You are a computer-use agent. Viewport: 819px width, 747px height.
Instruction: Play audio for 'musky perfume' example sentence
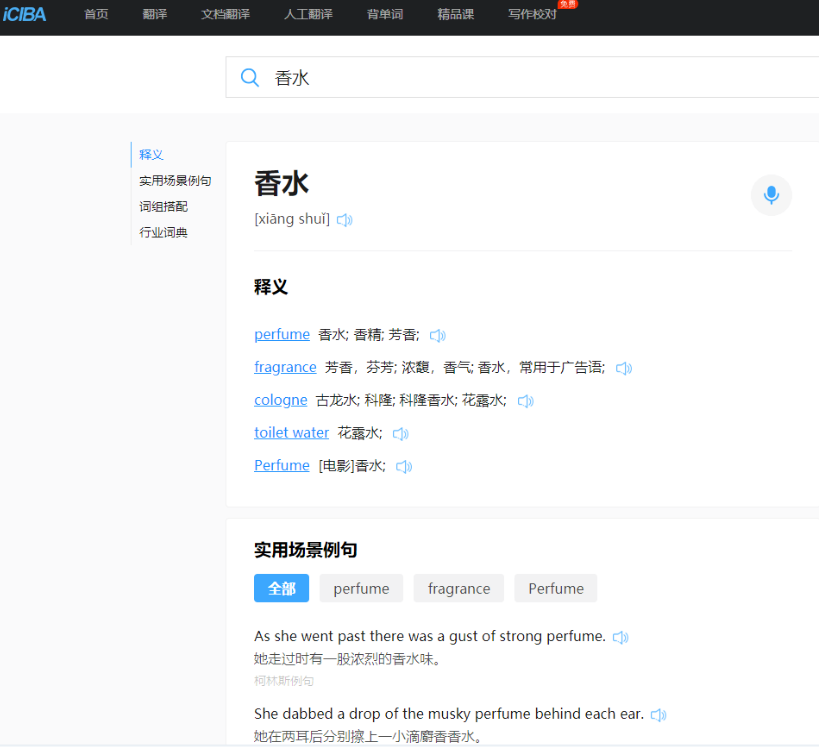658,715
